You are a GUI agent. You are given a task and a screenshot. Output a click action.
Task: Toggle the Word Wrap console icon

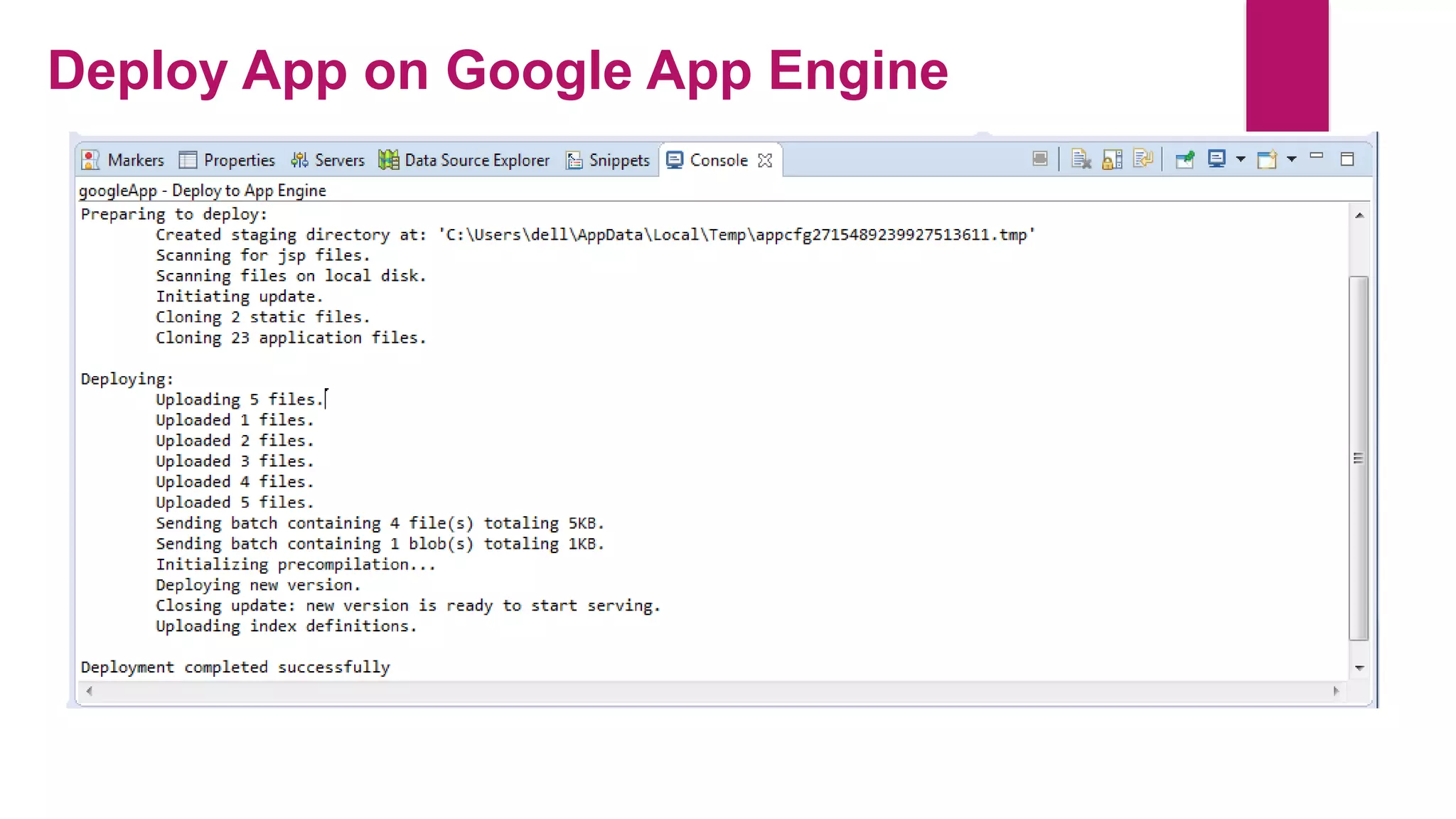(x=1143, y=159)
